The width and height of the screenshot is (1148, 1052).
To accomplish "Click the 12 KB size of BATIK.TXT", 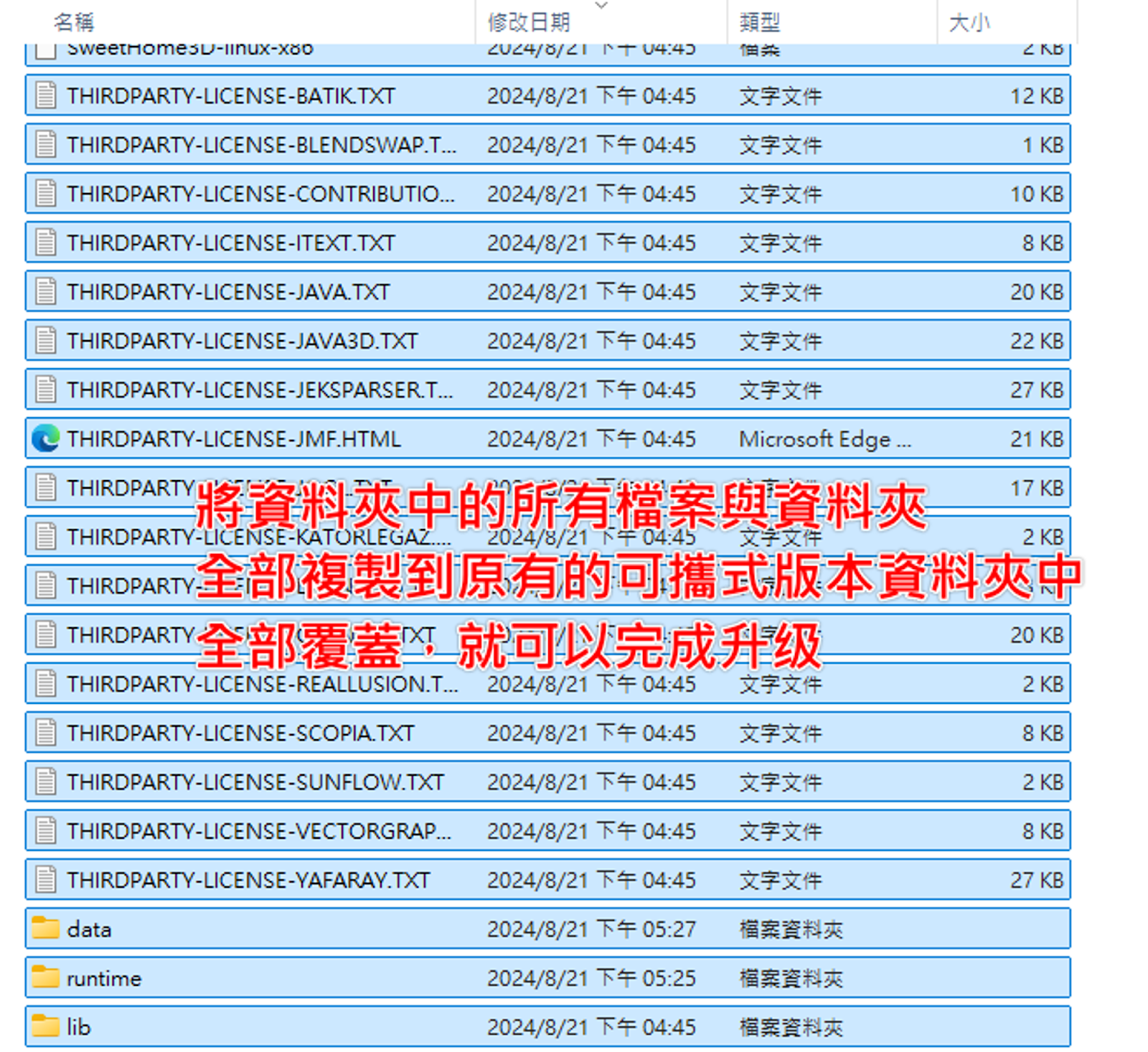I will pos(1037,95).
